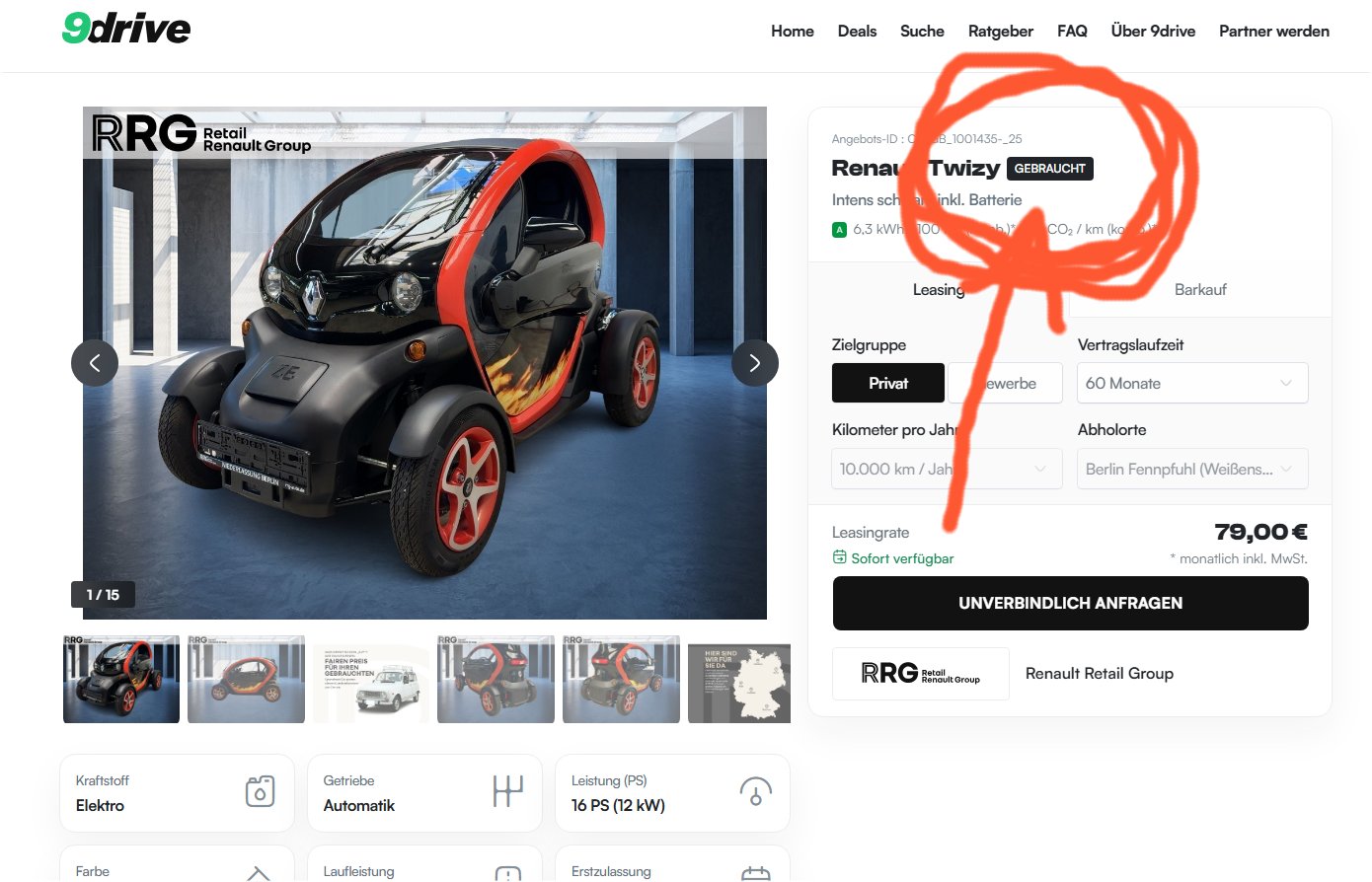
Task: Click the 'Getriebe' label
Action: pos(348,780)
